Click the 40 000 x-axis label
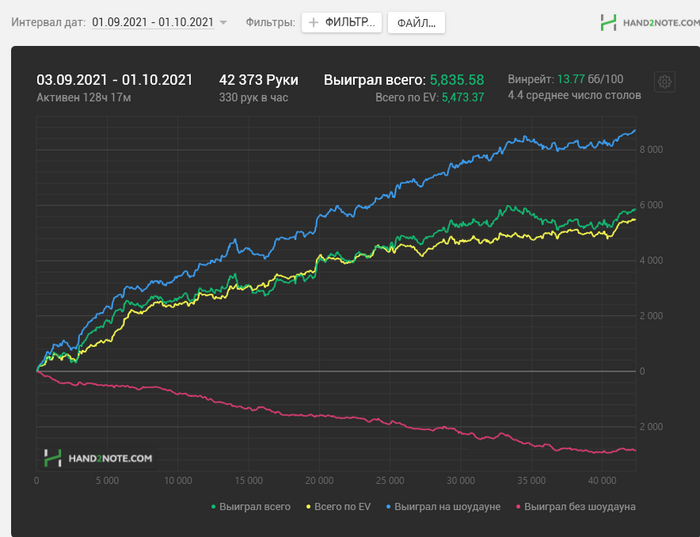Screen dimensions: 700x537 point(602,481)
